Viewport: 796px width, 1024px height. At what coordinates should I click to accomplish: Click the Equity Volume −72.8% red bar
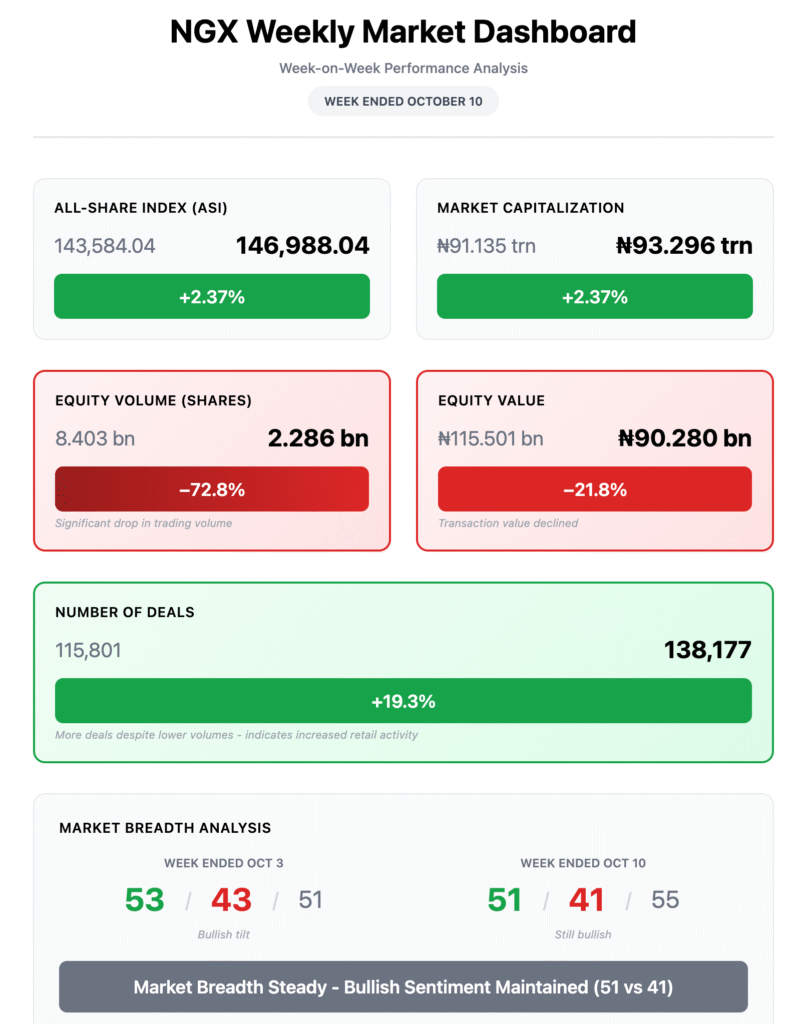[x=212, y=489]
